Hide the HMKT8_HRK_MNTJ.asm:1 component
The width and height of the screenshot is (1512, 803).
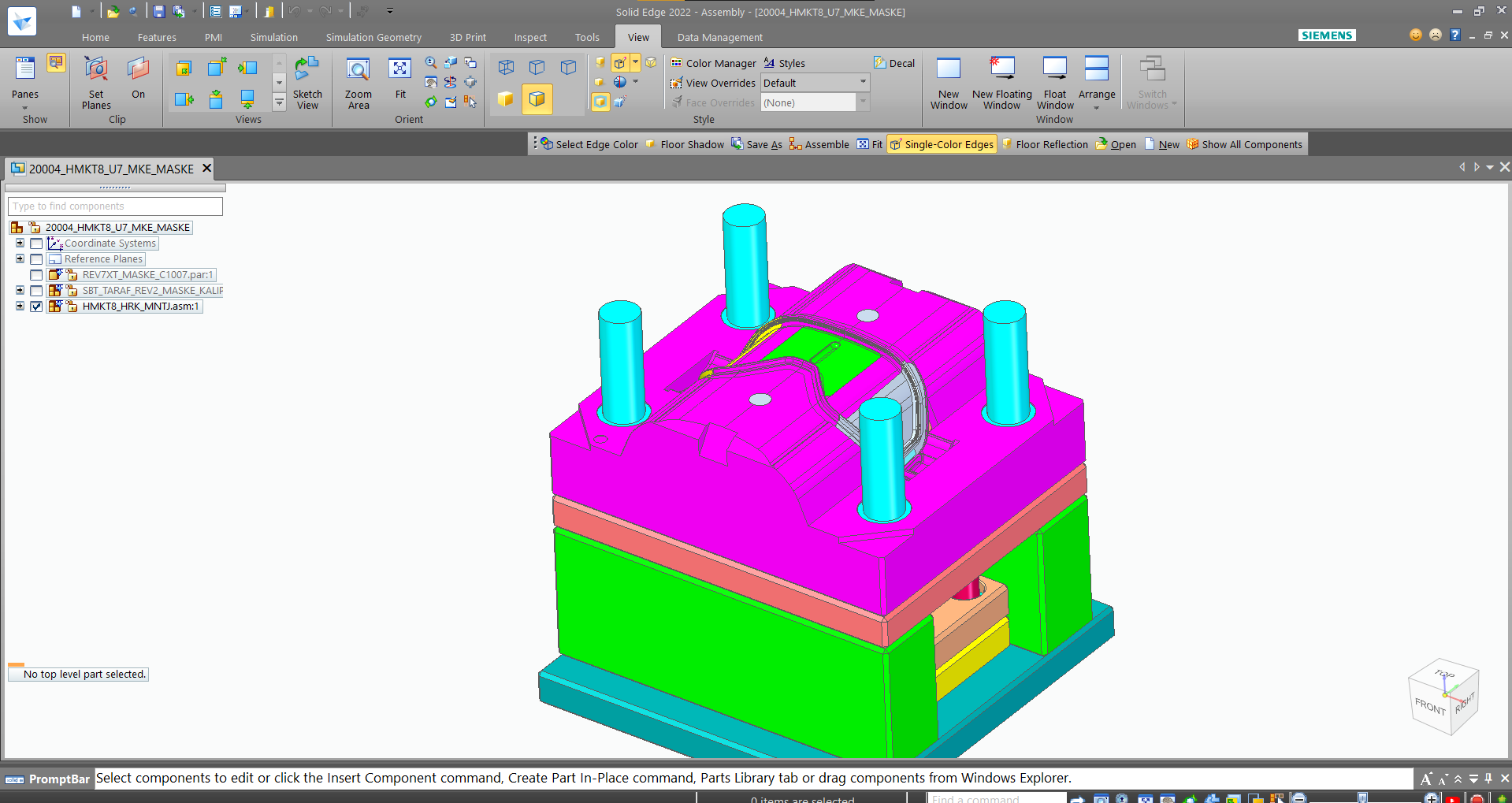(x=36, y=307)
